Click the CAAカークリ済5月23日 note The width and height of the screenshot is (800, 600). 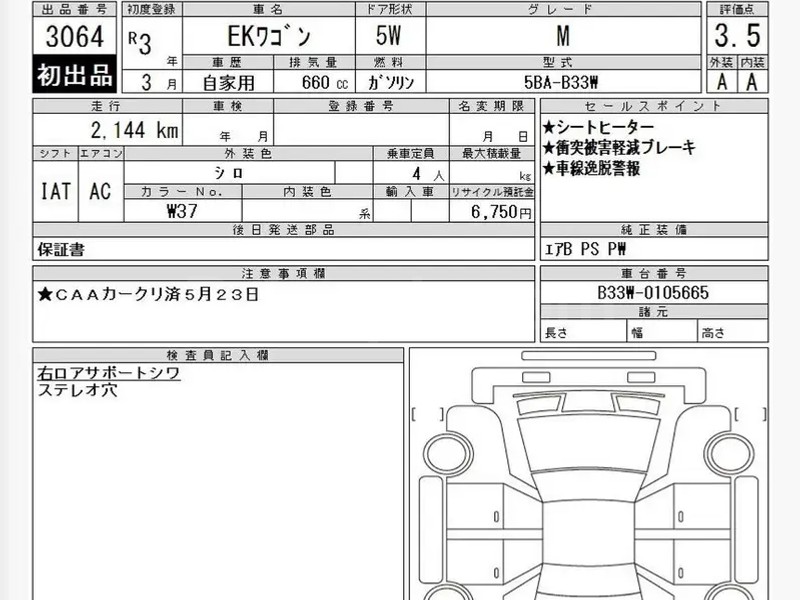click(150, 294)
